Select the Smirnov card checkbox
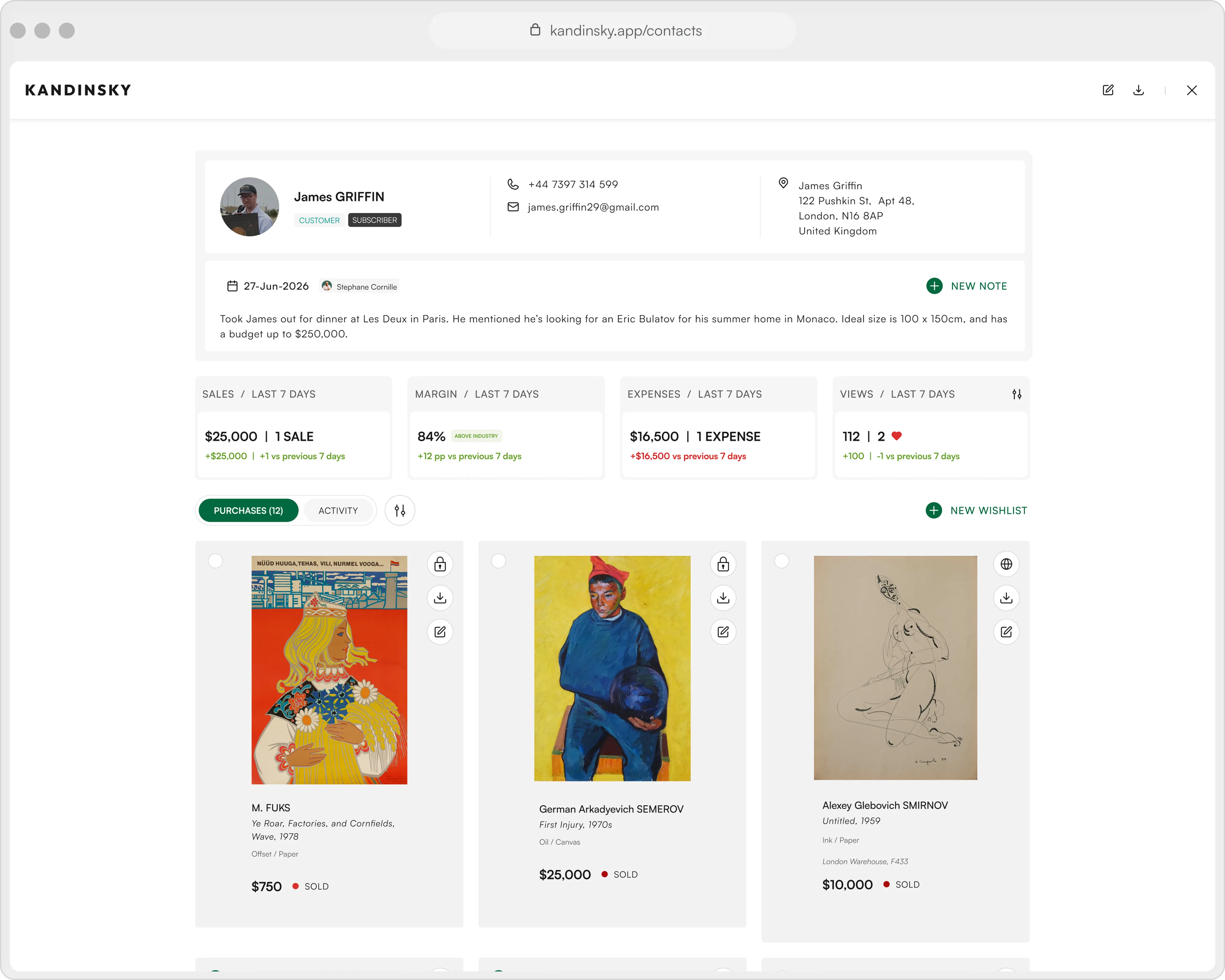 781,561
